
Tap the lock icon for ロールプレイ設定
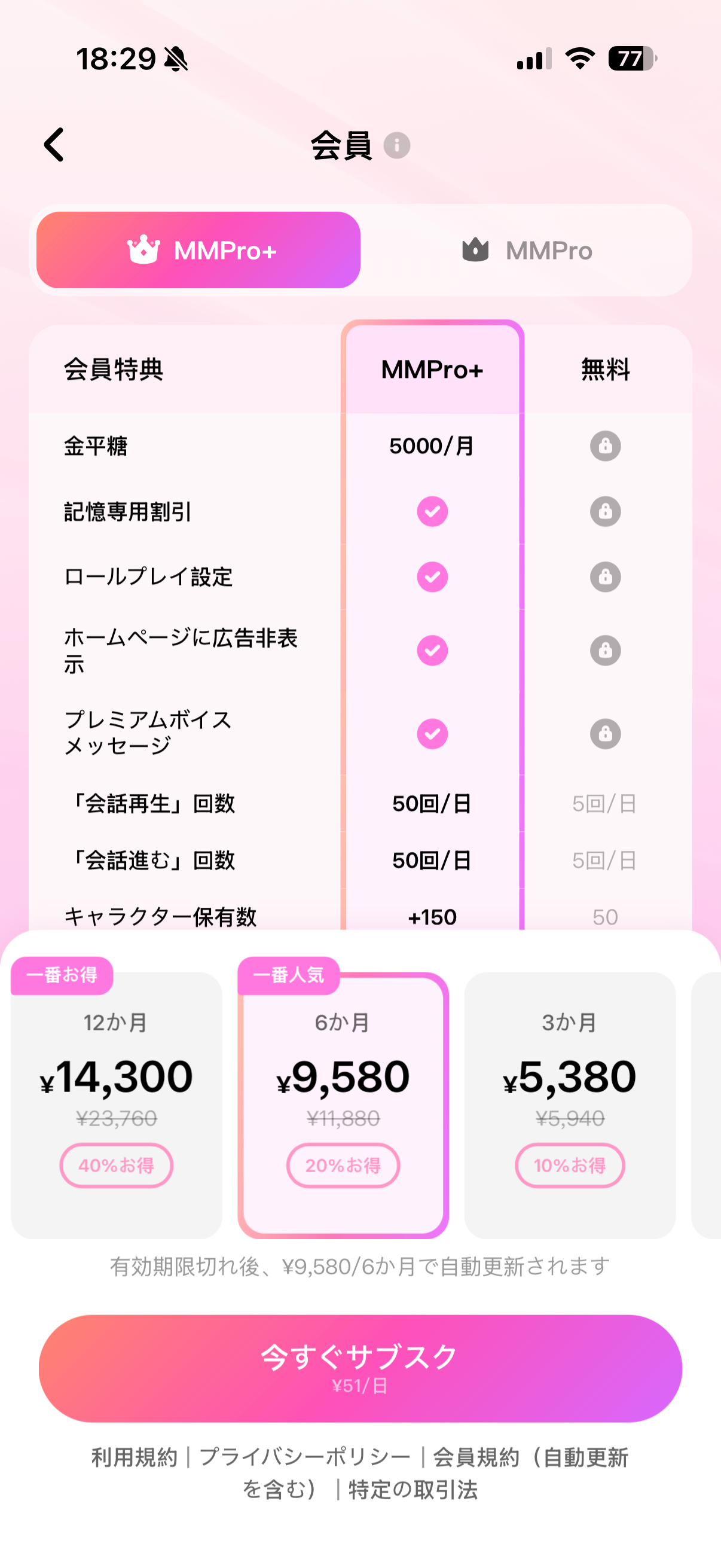click(x=605, y=576)
